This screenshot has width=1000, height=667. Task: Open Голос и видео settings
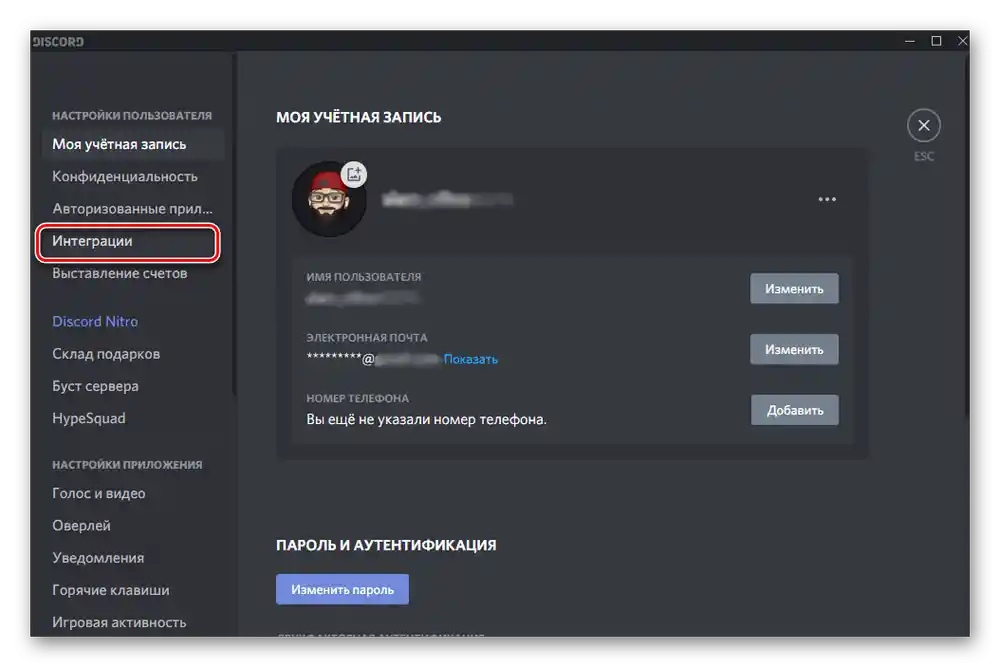[x=133, y=494]
